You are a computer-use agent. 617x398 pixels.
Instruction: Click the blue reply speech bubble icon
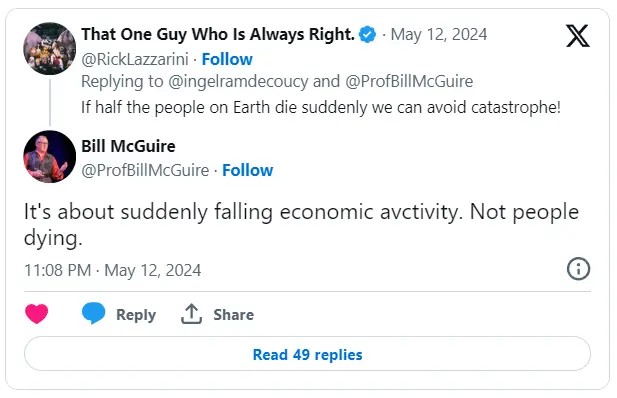click(93, 313)
